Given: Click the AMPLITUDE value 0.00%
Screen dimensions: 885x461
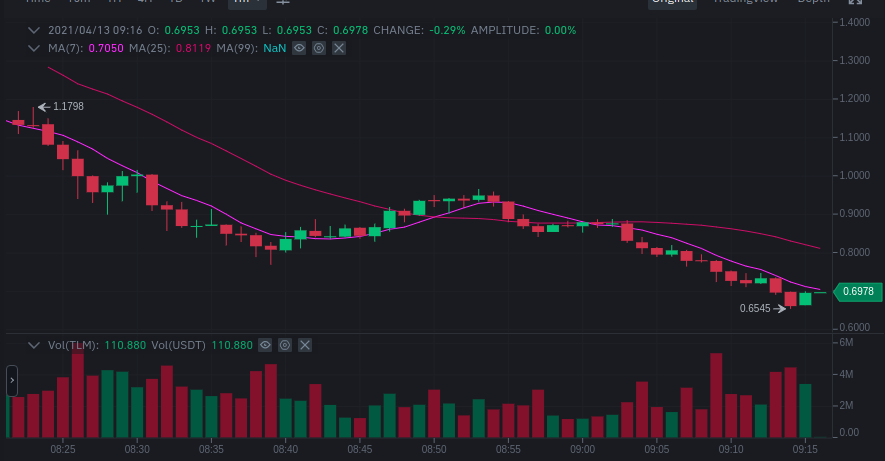Looking at the screenshot, I should click(560, 30).
